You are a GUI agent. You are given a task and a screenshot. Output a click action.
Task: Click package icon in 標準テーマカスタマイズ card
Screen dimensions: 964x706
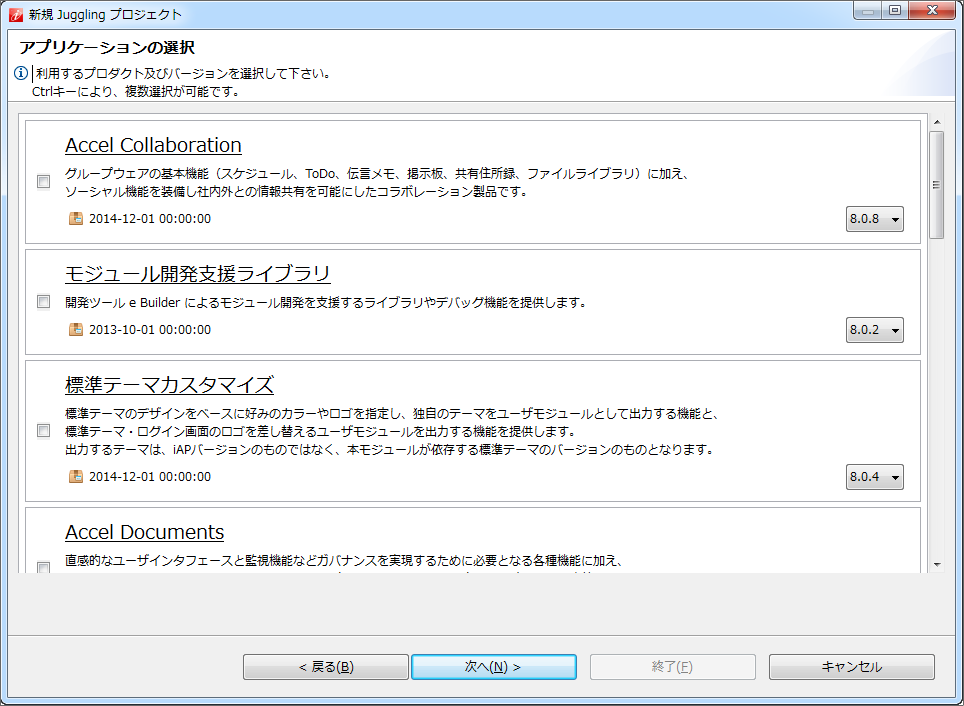coord(76,476)
